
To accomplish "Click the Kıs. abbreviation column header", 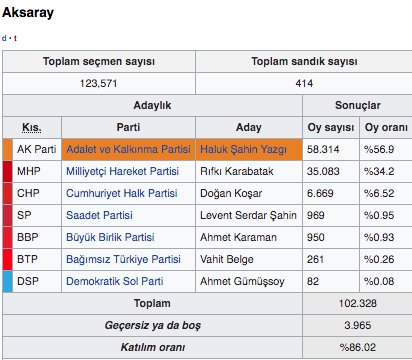I will pyautogui.click(x=32, y=127).
